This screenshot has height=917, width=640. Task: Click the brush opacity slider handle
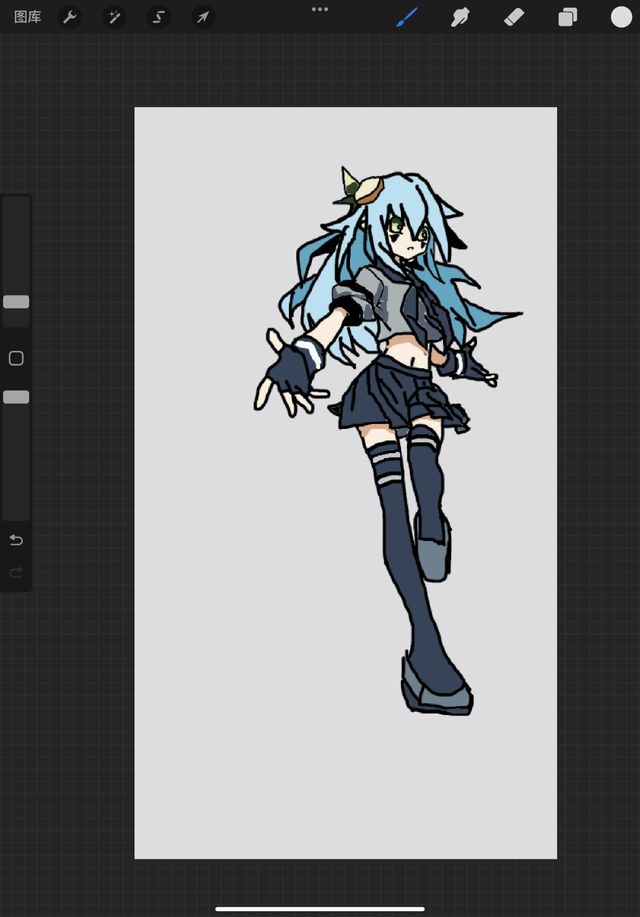tap(16, 397)
